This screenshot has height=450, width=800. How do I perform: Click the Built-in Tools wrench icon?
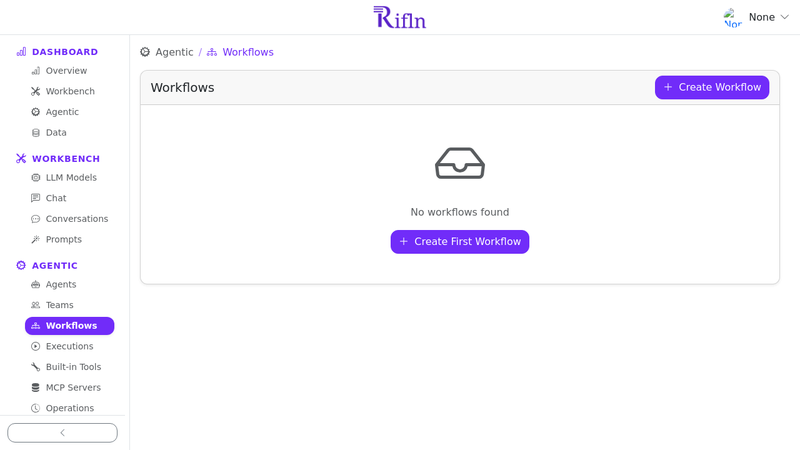pyautogui.click(x=35, y=367)
